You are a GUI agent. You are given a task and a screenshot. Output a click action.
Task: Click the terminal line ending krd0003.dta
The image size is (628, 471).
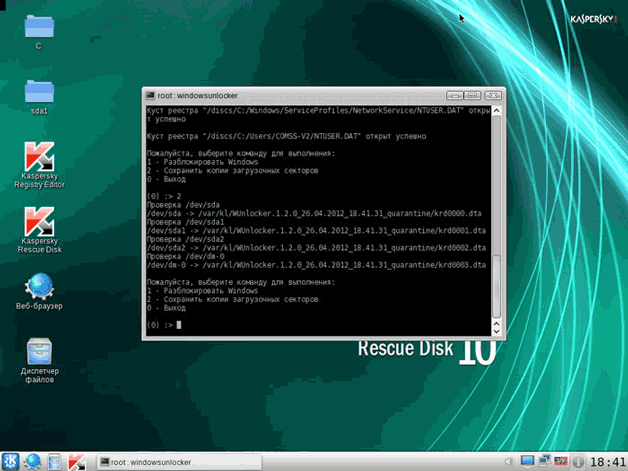[x=316, y=265]
